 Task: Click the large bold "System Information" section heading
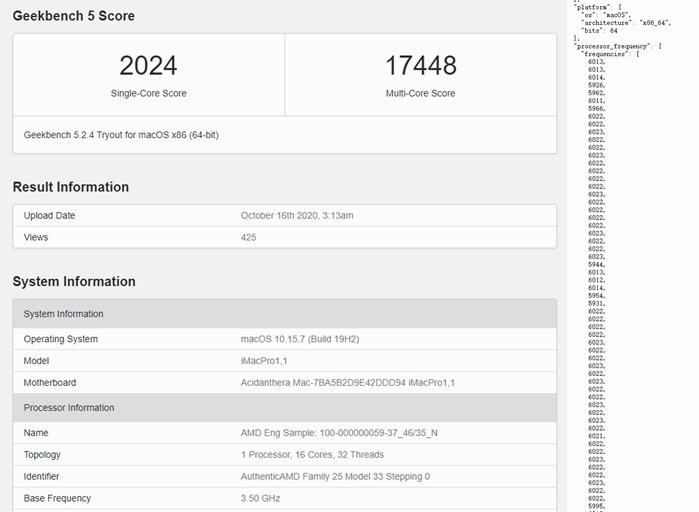pyautogui.click(x=74, y=281)
